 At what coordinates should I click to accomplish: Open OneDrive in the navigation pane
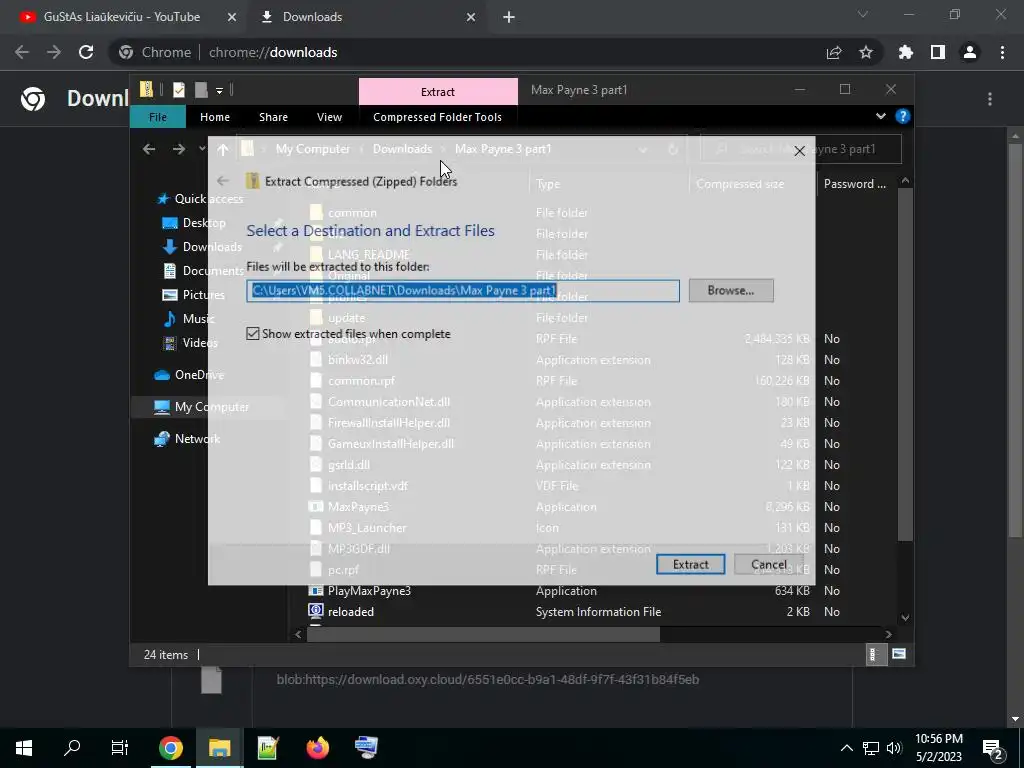[x=189, y=375]
